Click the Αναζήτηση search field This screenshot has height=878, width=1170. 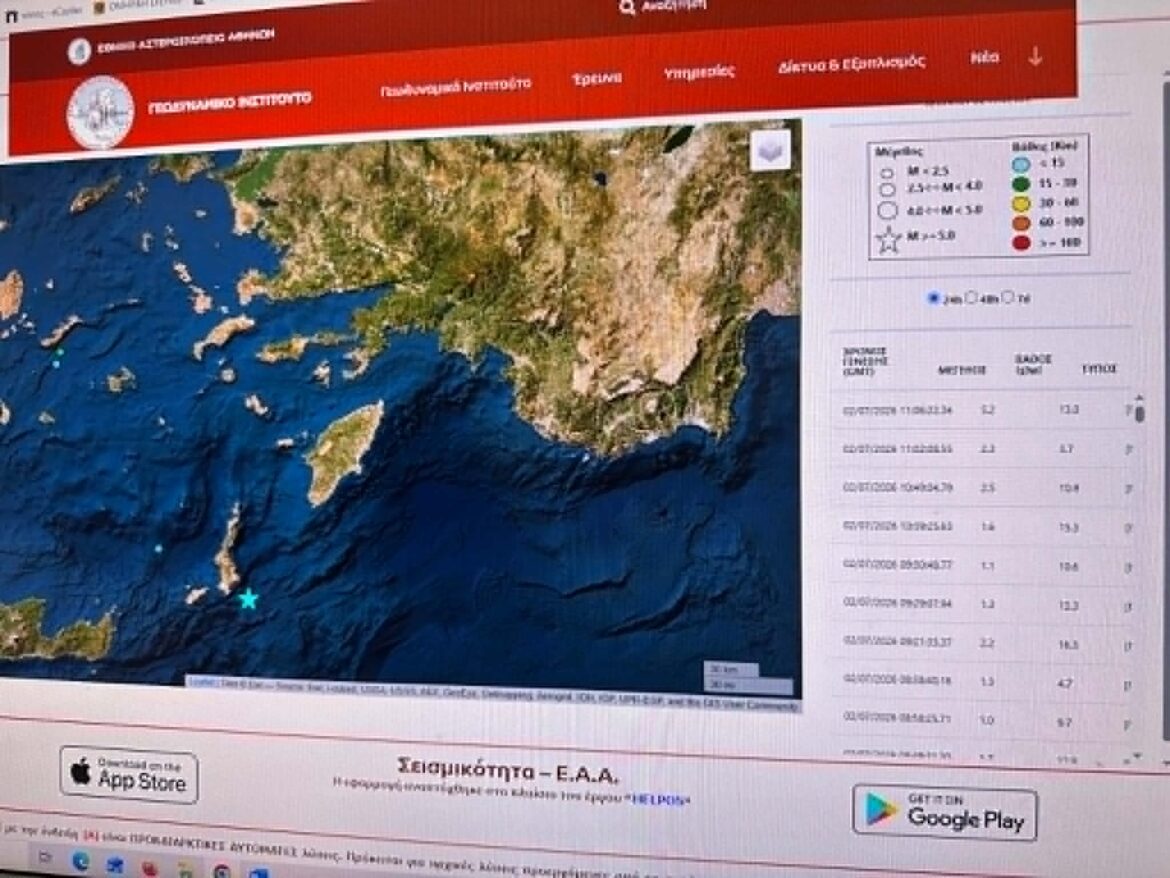674,6
